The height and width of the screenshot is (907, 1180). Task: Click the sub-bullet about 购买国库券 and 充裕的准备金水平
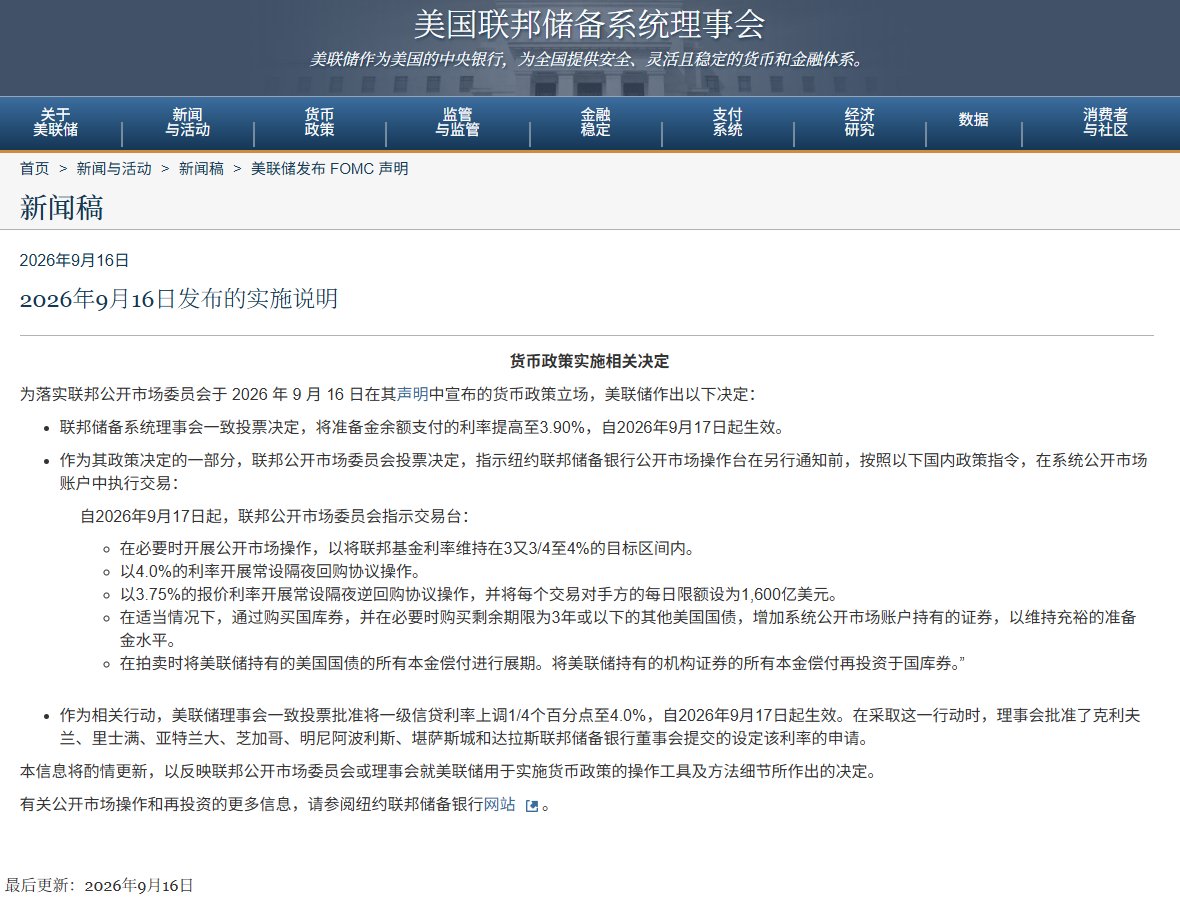(x=628, y=629)
